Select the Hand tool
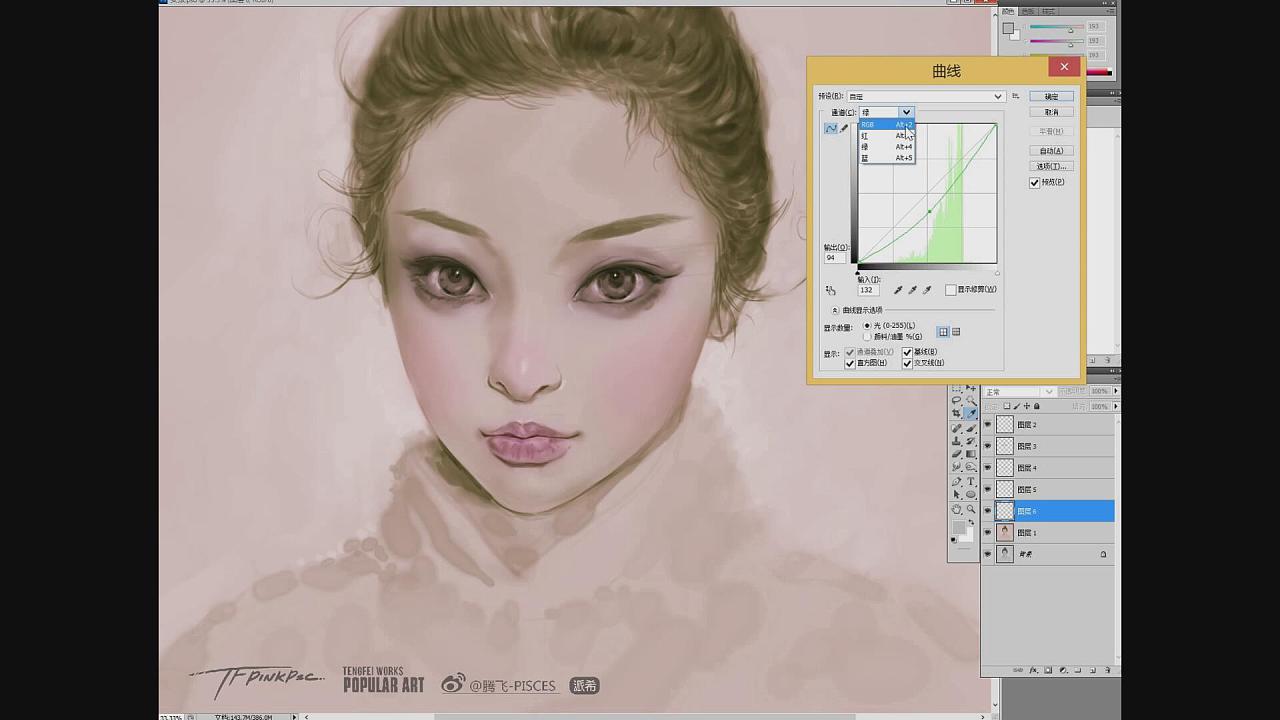 [x=957, y=509]
